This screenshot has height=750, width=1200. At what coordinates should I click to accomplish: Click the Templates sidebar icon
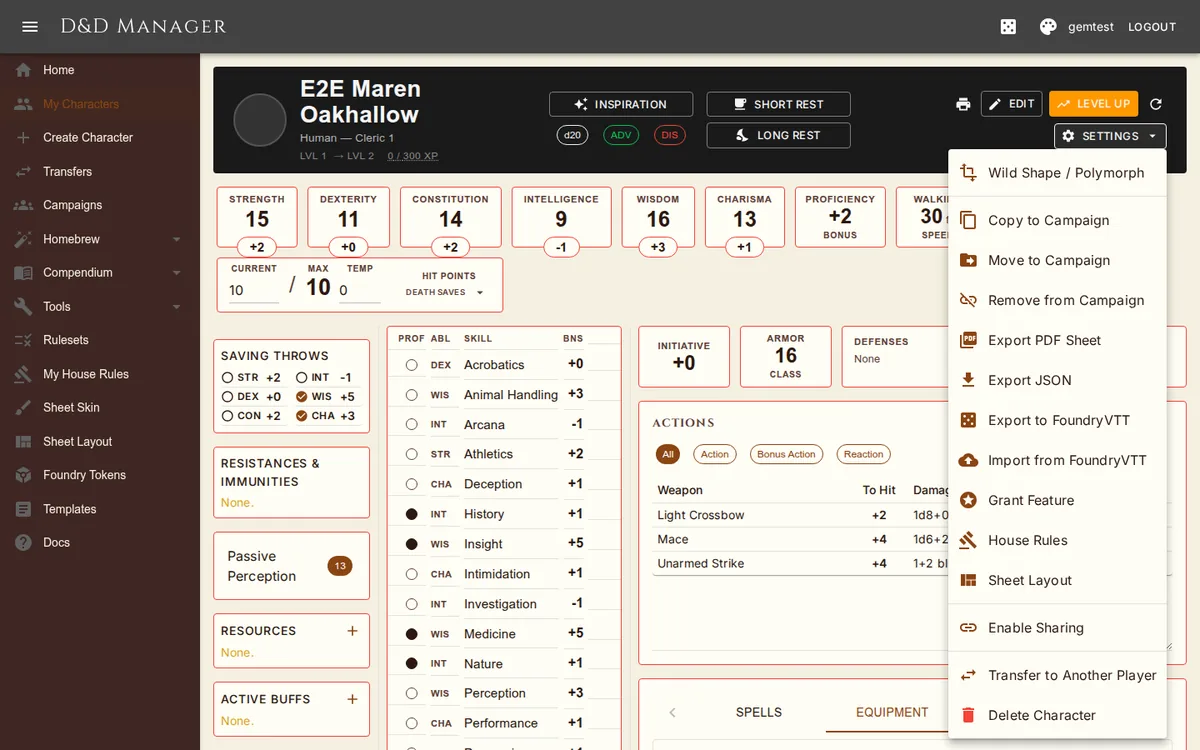pyautogui.click(x=23, y=509)
